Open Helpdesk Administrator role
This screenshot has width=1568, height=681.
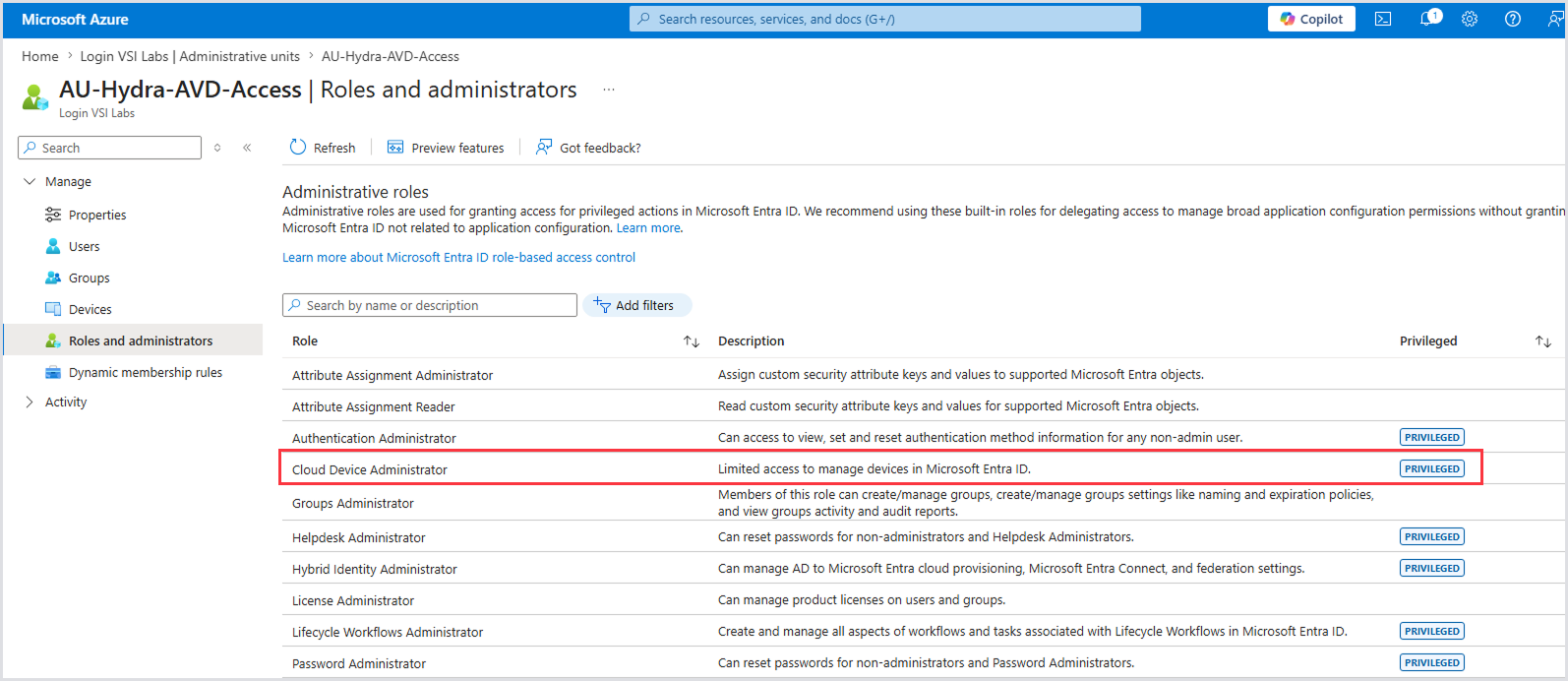click(x=359, y=537)
